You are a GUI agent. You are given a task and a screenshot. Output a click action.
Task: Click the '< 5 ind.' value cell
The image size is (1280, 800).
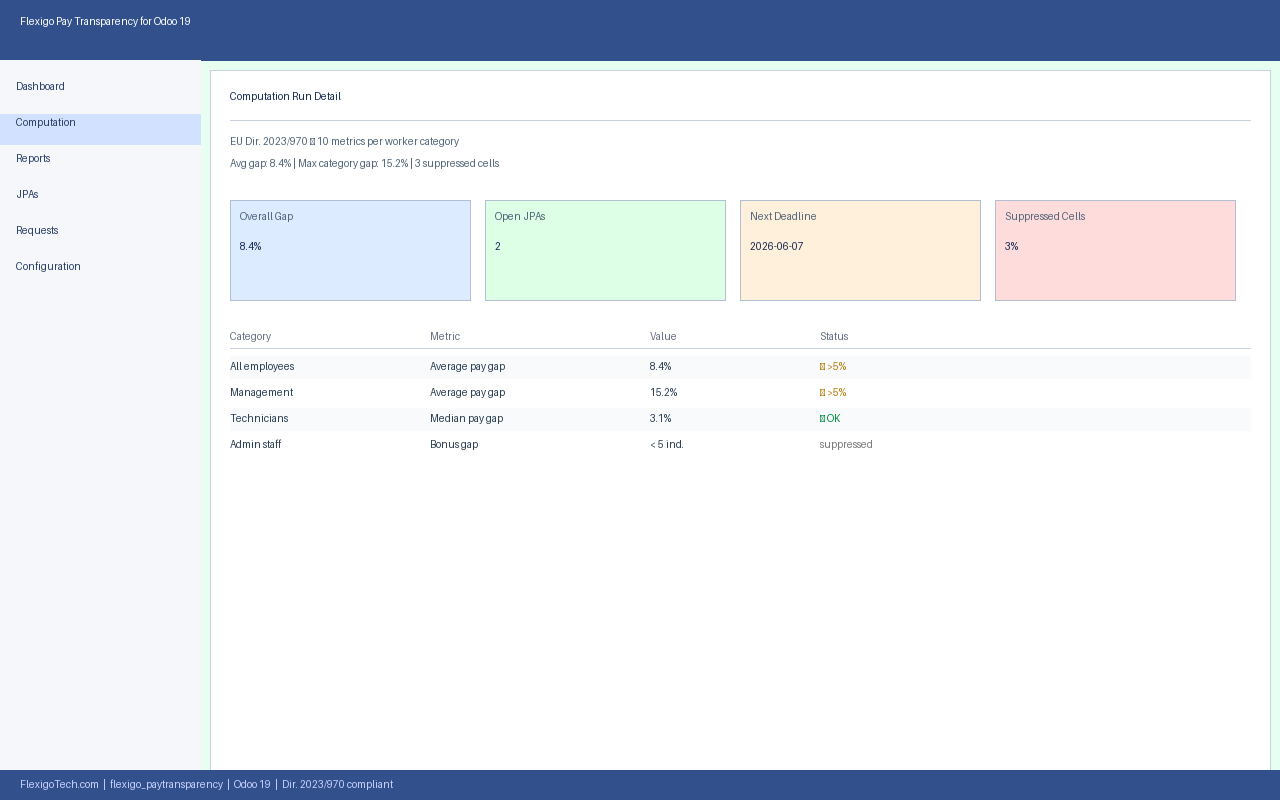tap(667, 445)
